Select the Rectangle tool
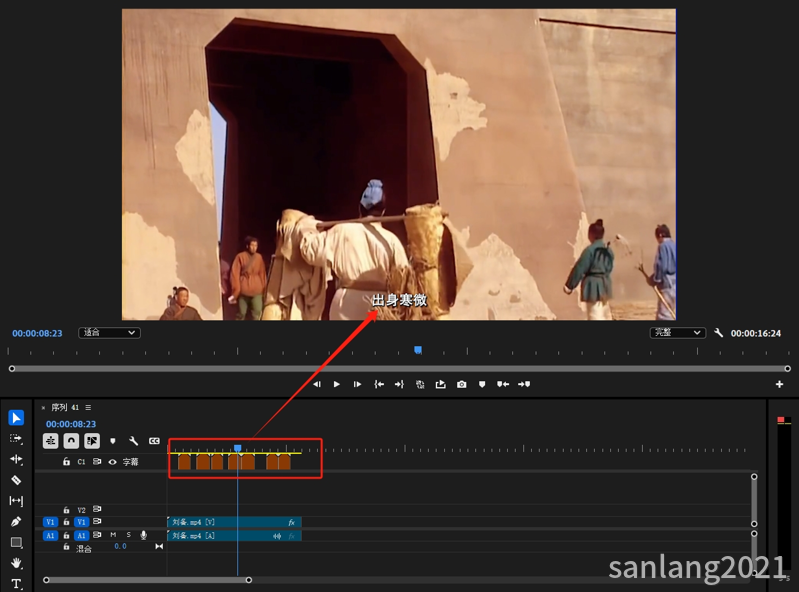The image size is (799, 592). point(16,543)
